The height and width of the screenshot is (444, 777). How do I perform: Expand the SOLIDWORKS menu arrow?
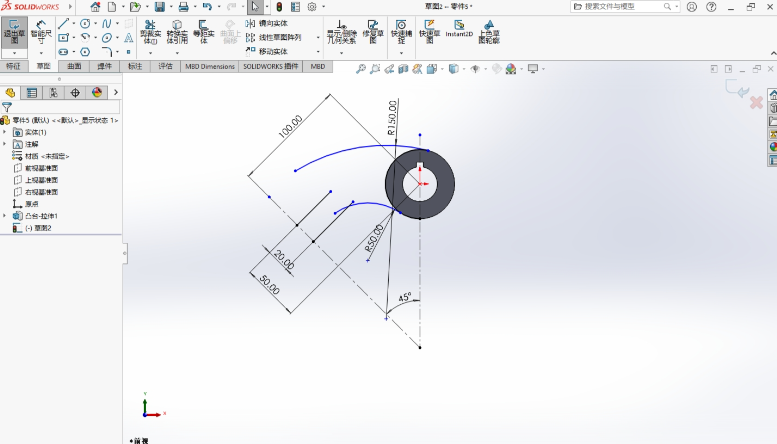point(70,7)
